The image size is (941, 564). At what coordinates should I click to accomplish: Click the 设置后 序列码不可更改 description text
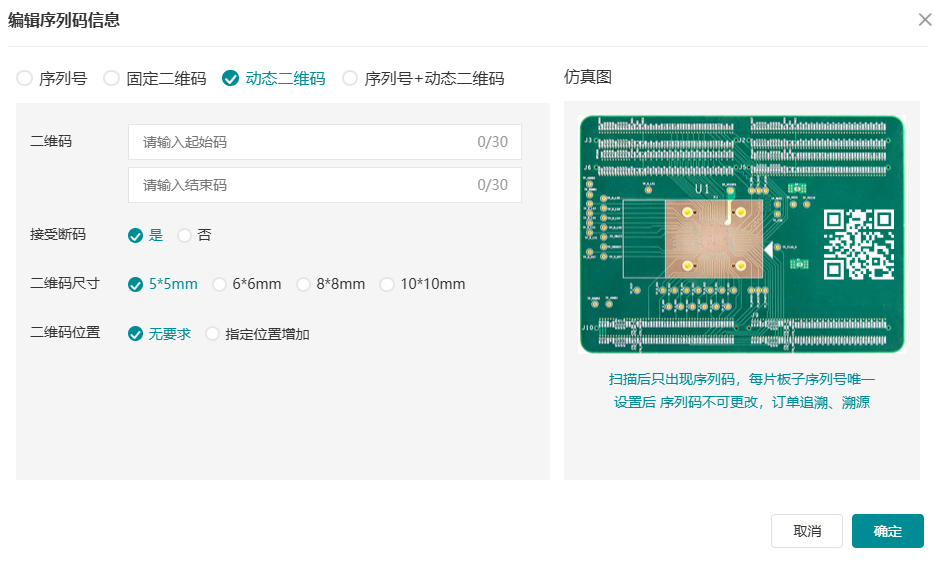[x=742, y=402]
